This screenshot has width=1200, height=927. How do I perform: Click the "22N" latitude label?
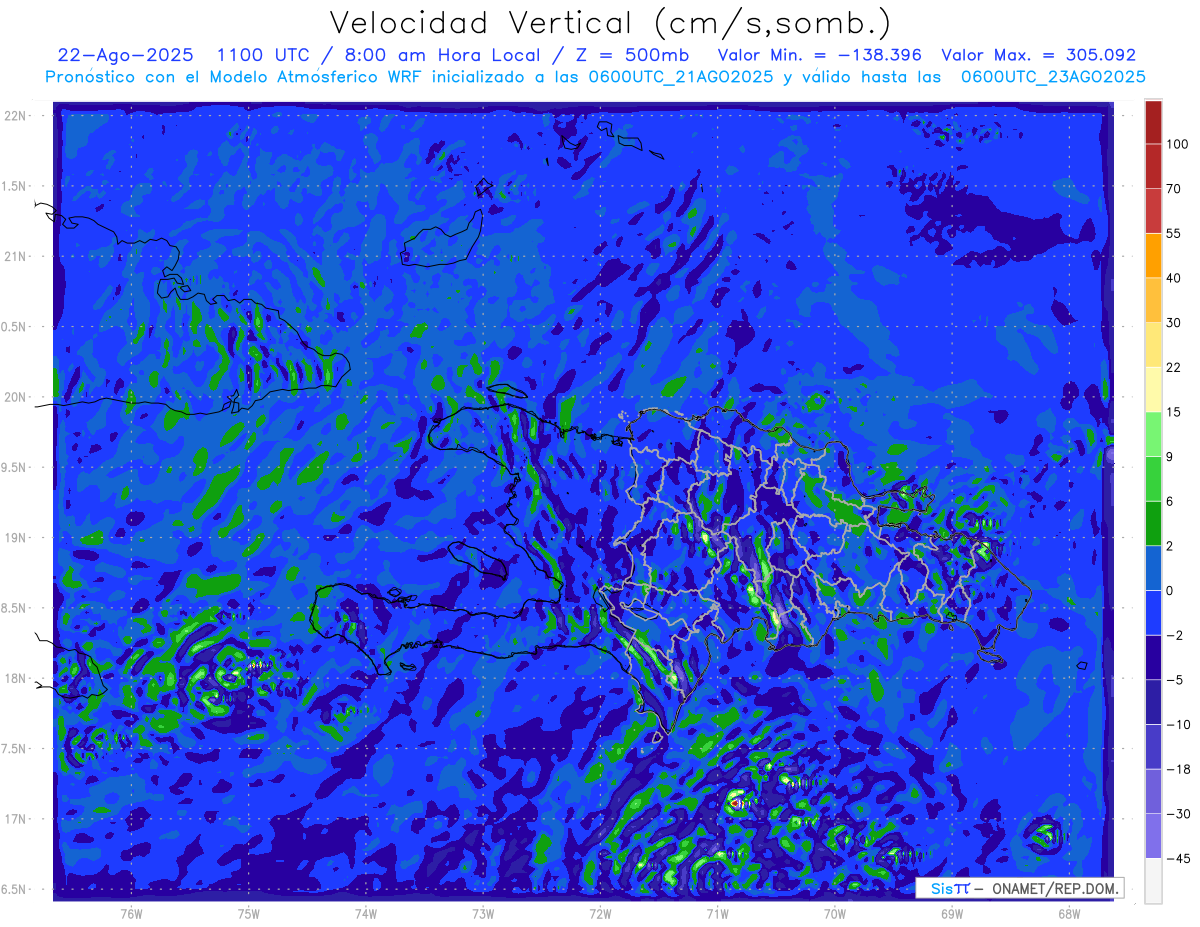point(17,116)
